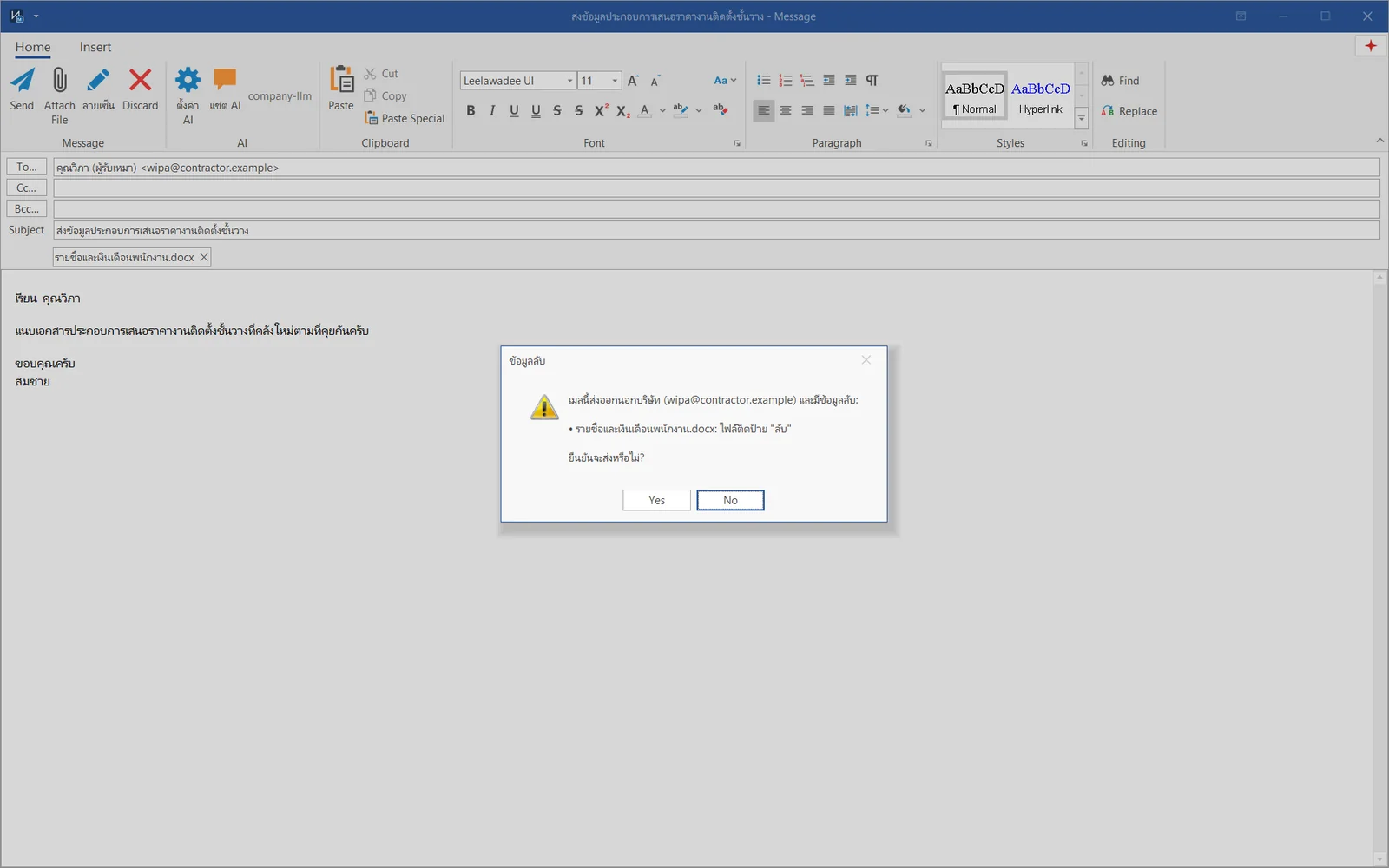
Task: Select the Normal style
Action: point(974,95)
